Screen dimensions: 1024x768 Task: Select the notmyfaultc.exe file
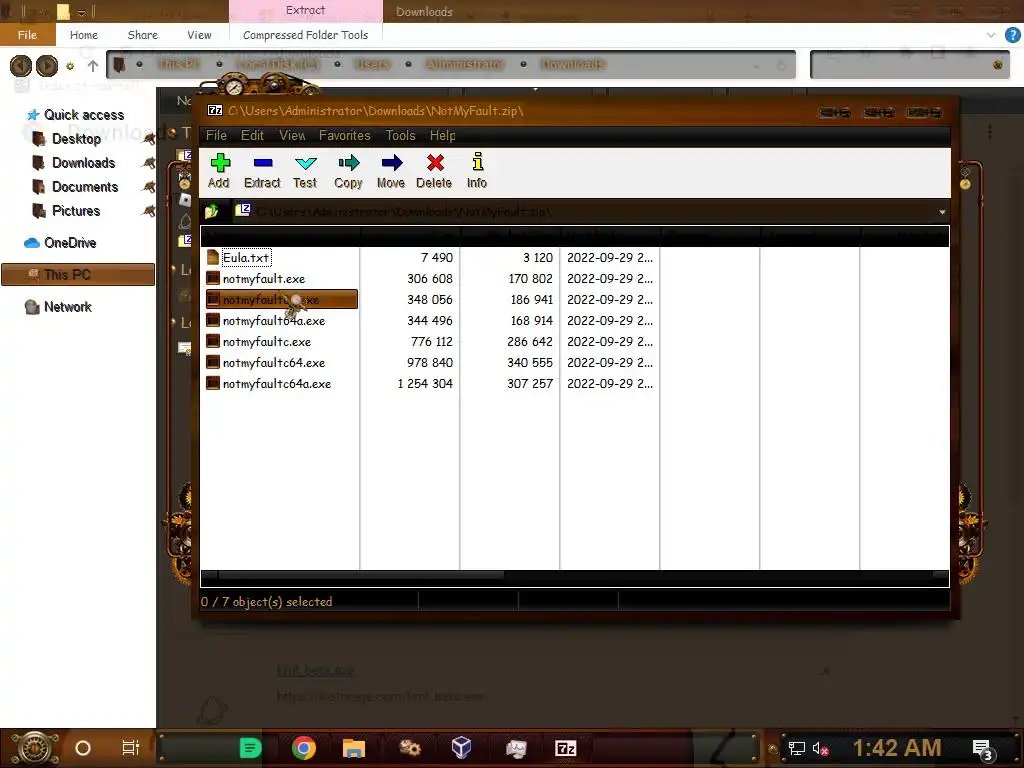coord(266,342)
